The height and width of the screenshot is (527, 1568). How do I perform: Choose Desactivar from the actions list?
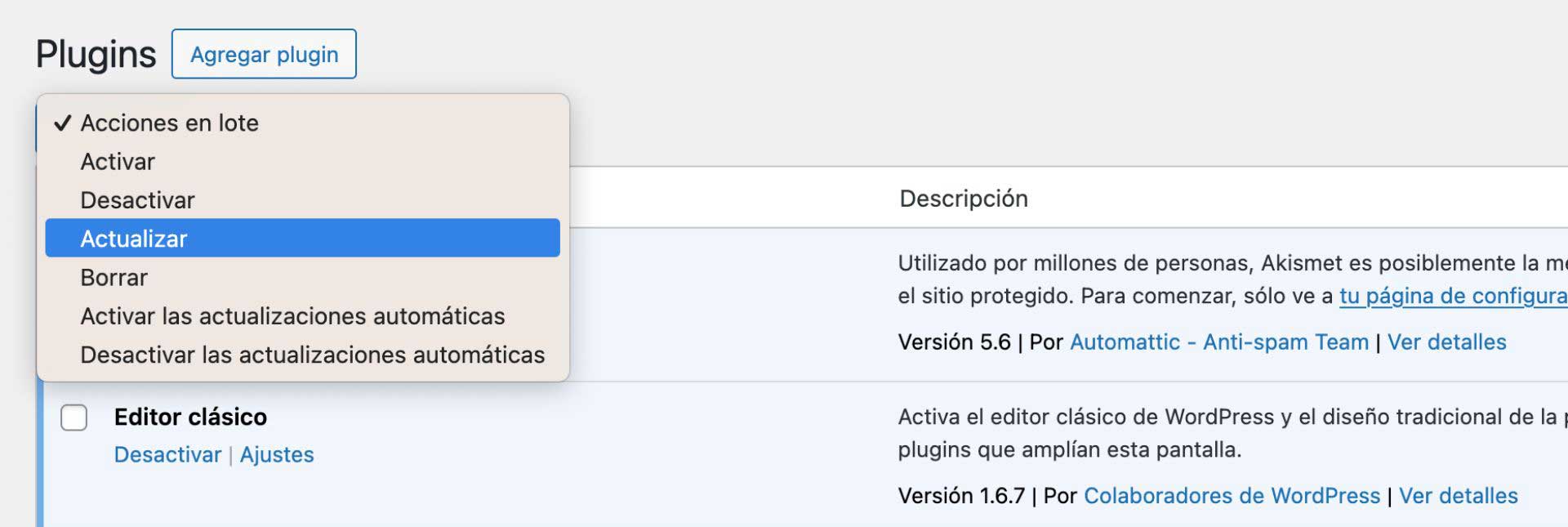pos(136,199)
